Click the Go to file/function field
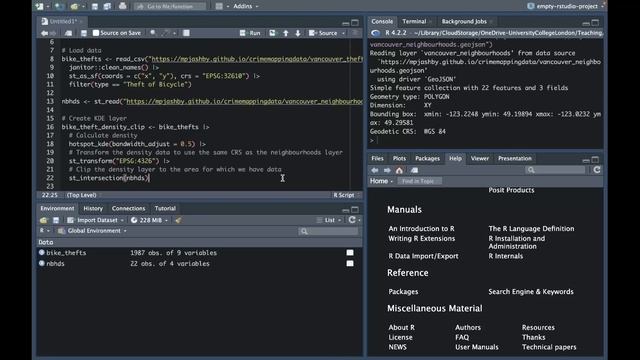Image resolution: width=640 pixels, height=360 pixels. [170, 6]
